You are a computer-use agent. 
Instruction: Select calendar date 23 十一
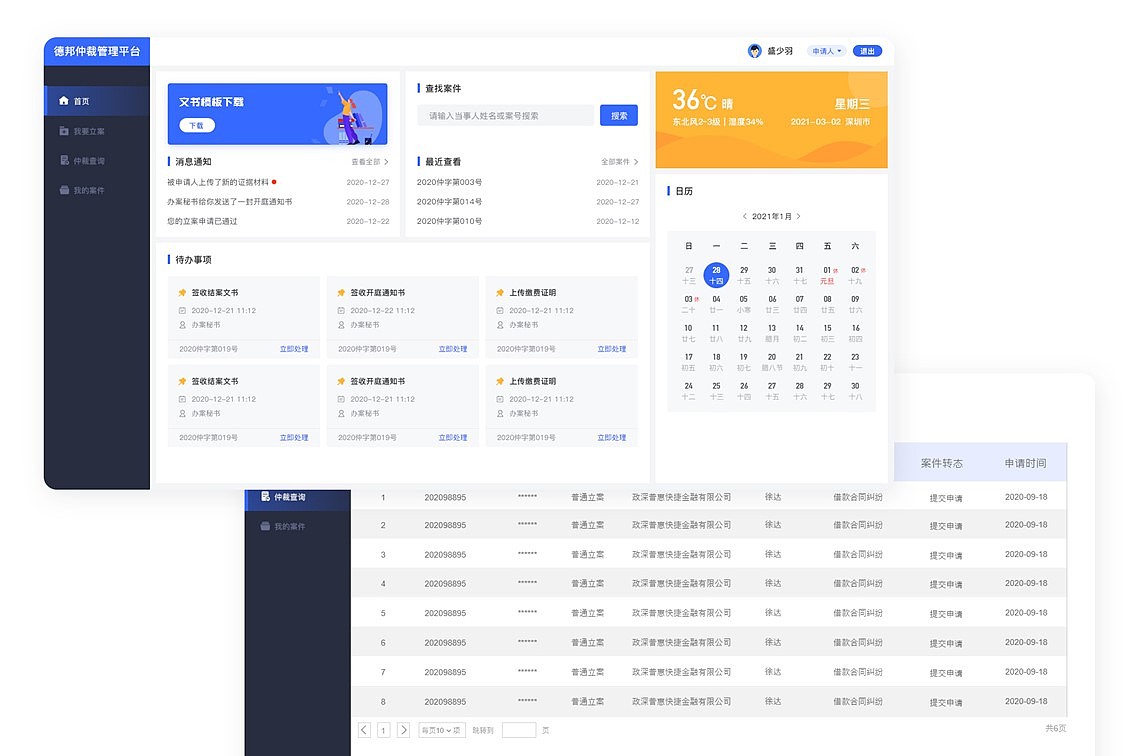coord(855,362)
